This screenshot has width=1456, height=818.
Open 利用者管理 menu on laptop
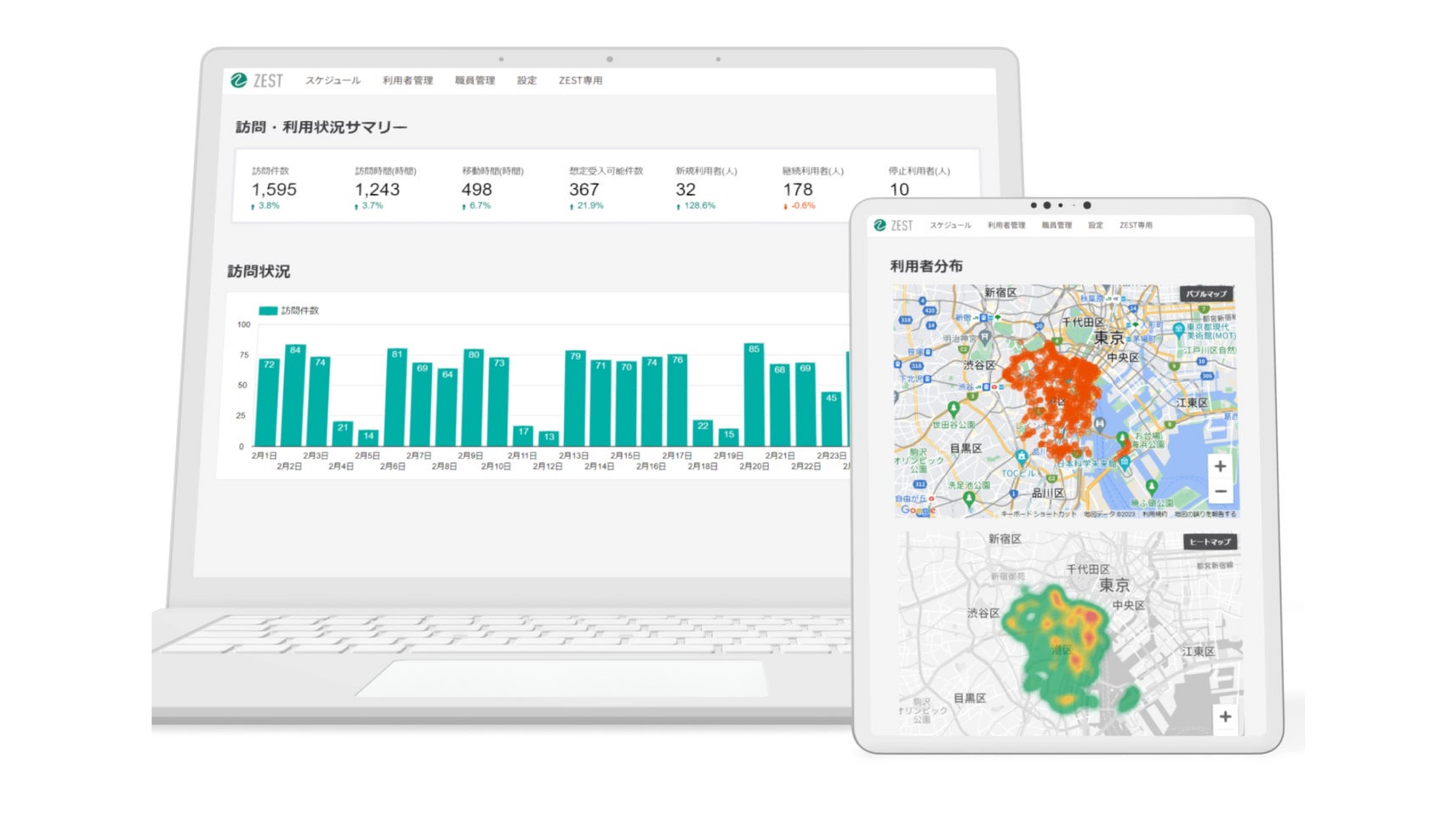pyautogui.click(x=408, y=80)
